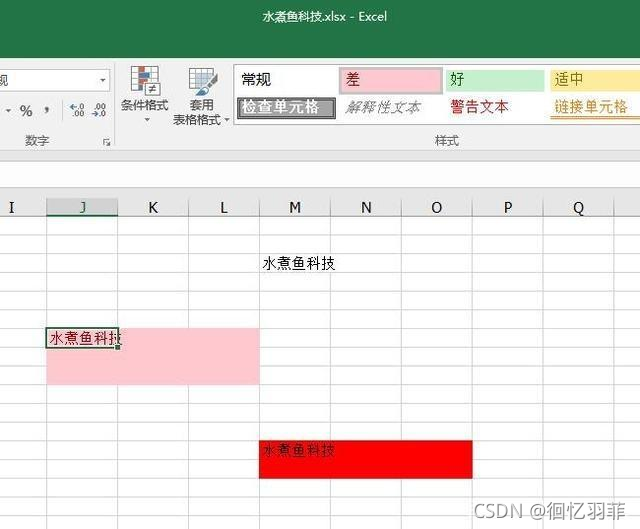Expand the 套用表格格式 dropdown arrow
This screenshot has width=640, height=529.
pyautogui.click(x=227, y=120)
